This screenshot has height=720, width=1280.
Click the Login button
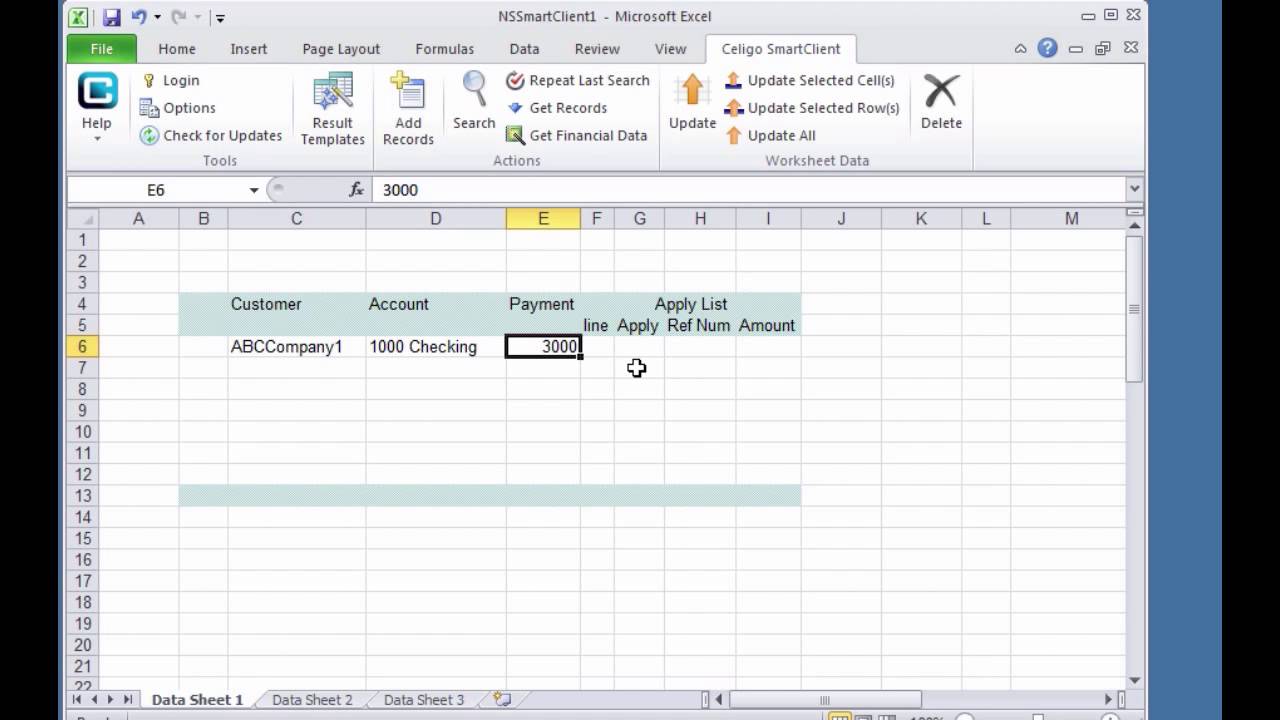(x=170, y=80)
